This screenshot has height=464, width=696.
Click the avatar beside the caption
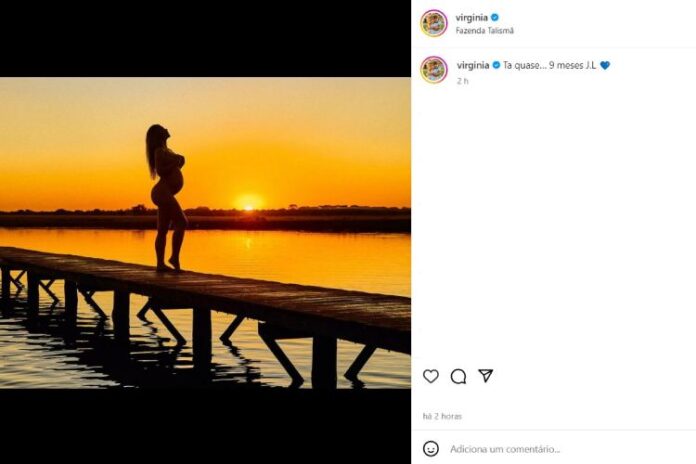pyautogui.click(x=434, y=69)
